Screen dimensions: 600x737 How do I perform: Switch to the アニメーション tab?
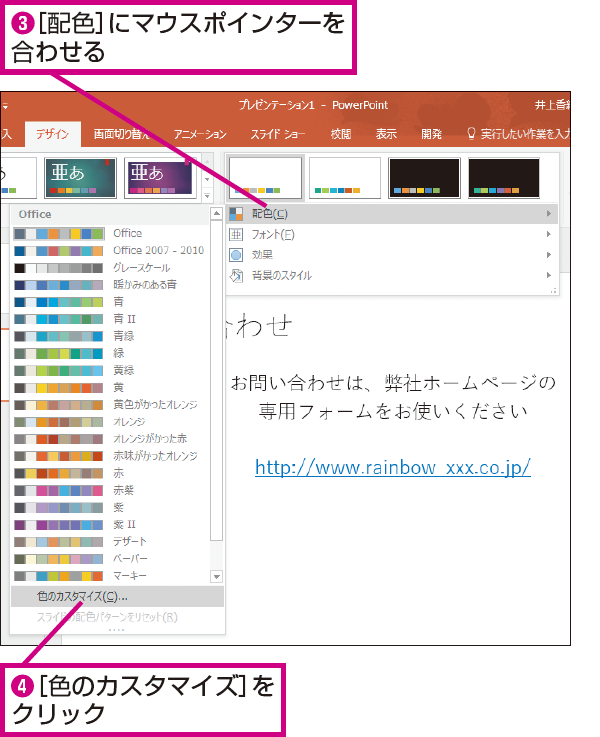coord(200,134)
